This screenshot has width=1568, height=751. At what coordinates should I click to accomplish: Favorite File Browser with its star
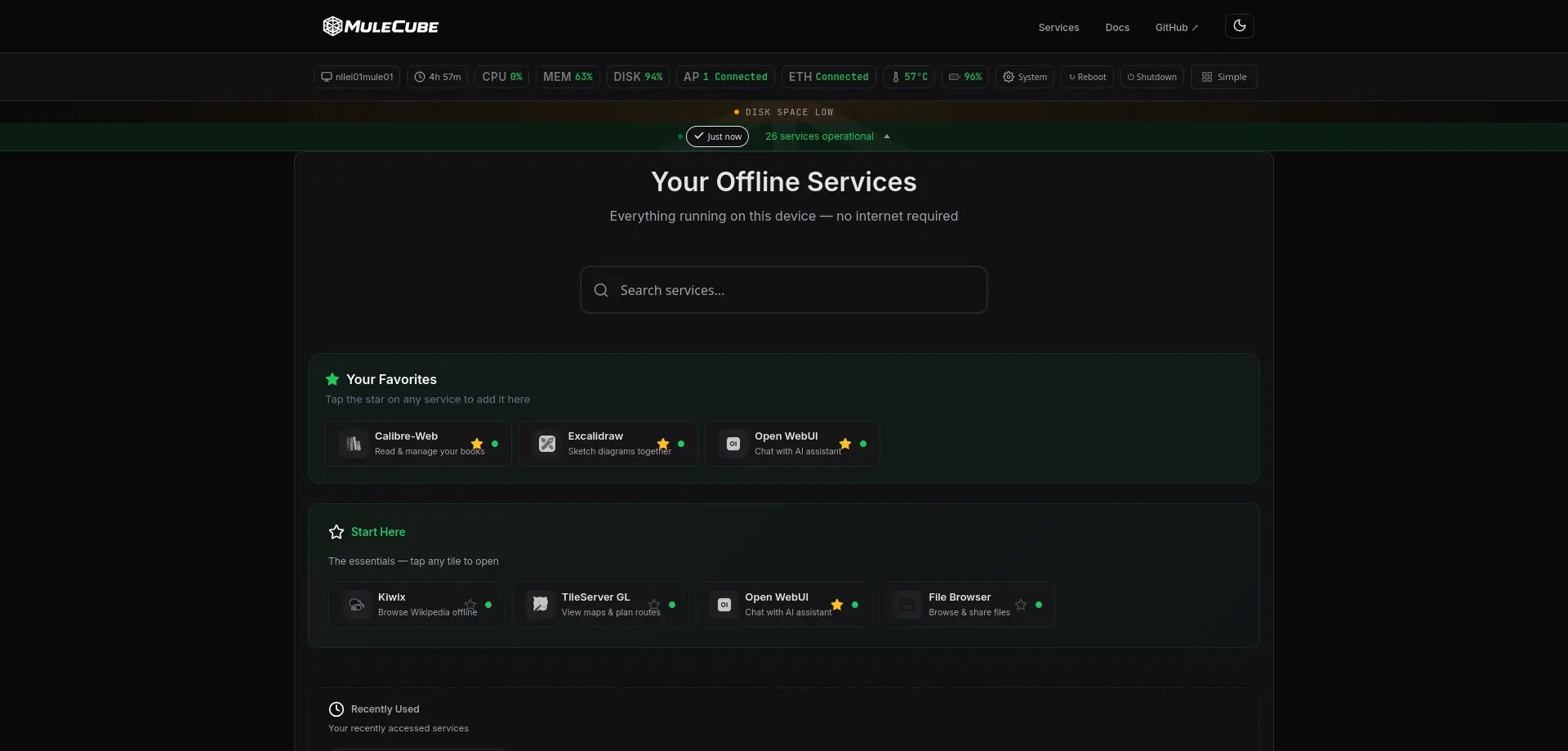click(1021, 605)
